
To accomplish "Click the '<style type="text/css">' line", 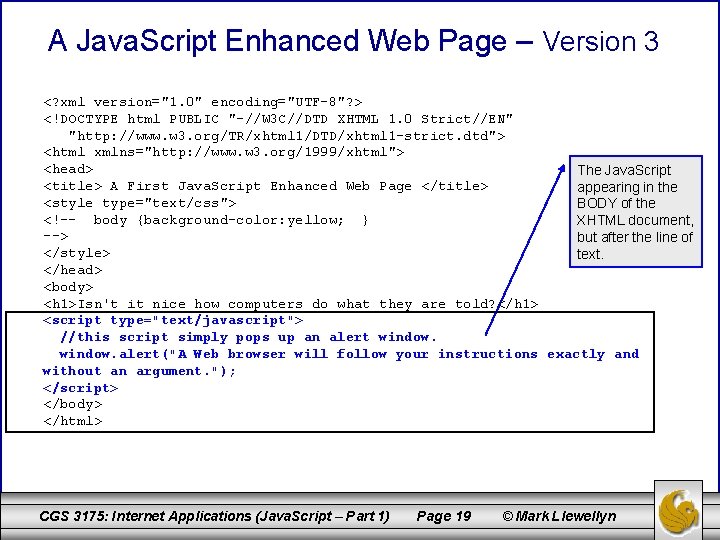I will coord(140,203).
